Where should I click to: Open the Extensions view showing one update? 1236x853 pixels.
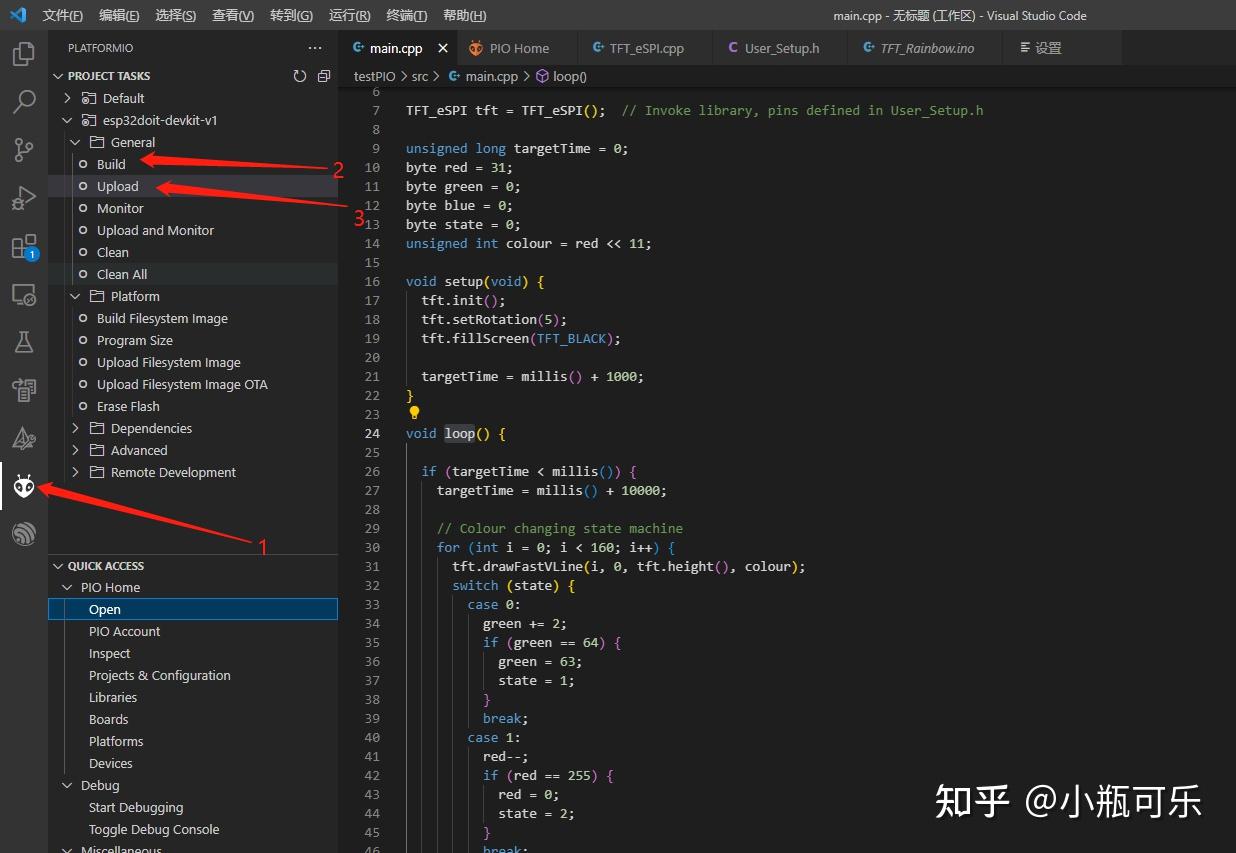click(23, 246)
